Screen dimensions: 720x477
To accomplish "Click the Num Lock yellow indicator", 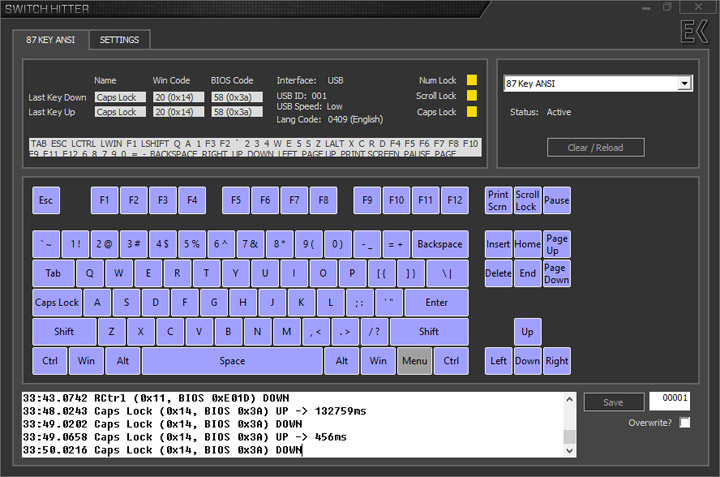I will (x=473, y=80).
